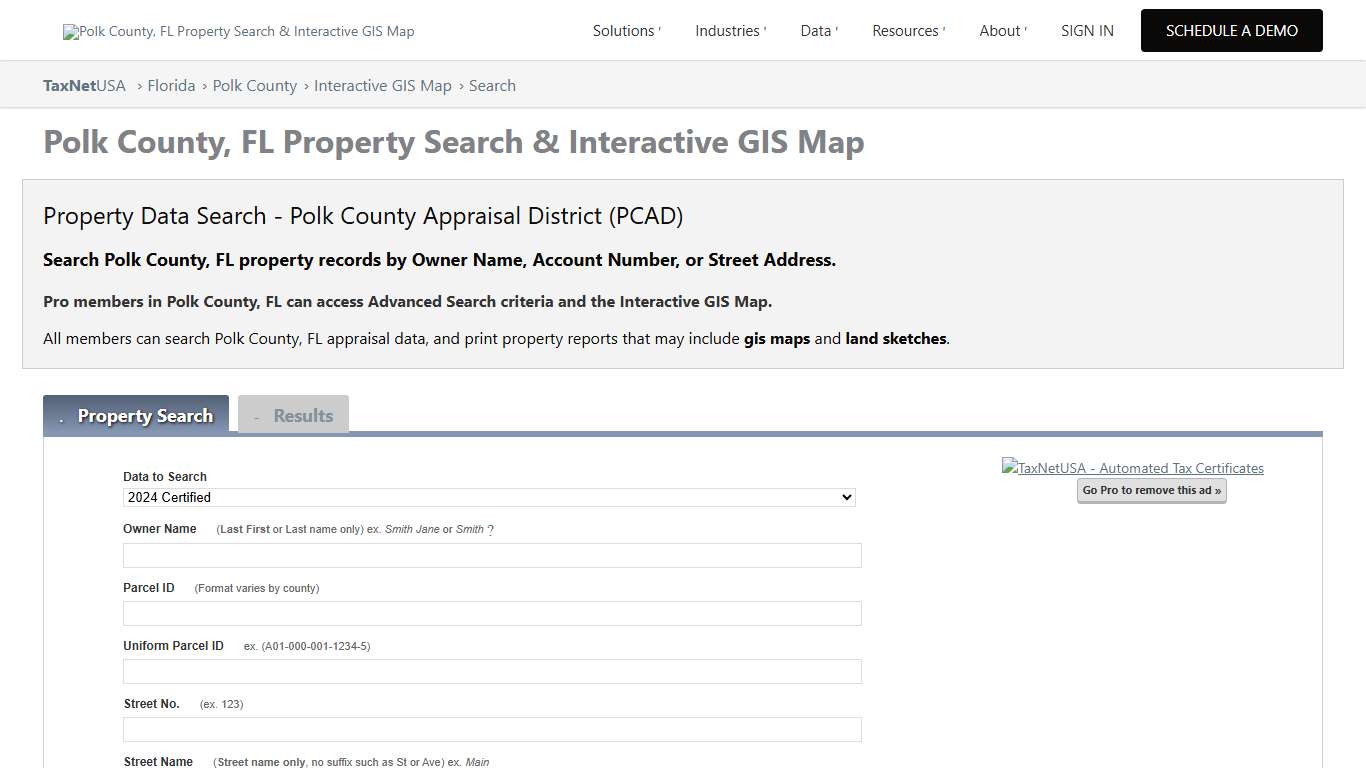Open the Polk County breadcrumb link

pyautogui.click(x=254, y=85)
